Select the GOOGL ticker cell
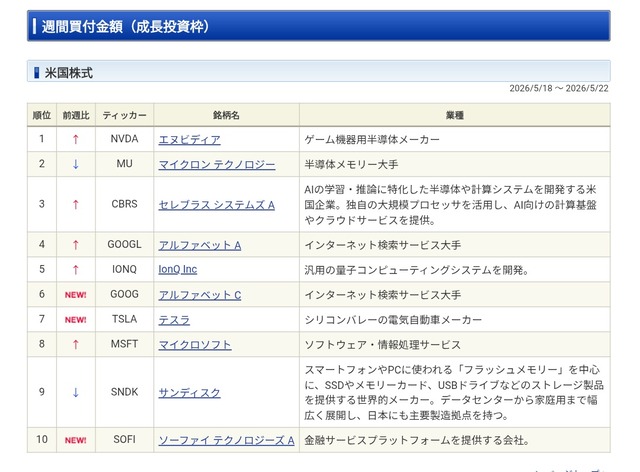 pos(124,245)
